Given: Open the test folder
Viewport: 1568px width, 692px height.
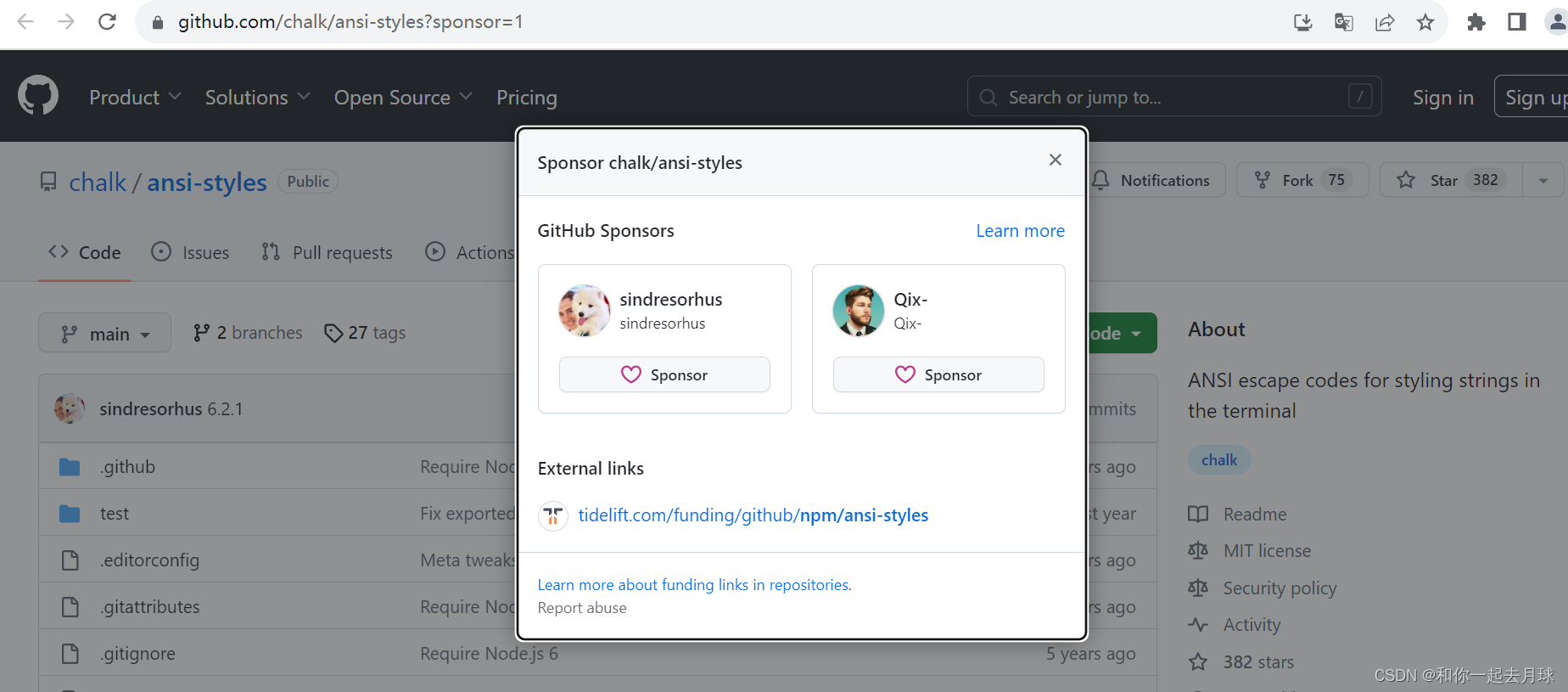Looking at the screenshot, I should (115, 514).
